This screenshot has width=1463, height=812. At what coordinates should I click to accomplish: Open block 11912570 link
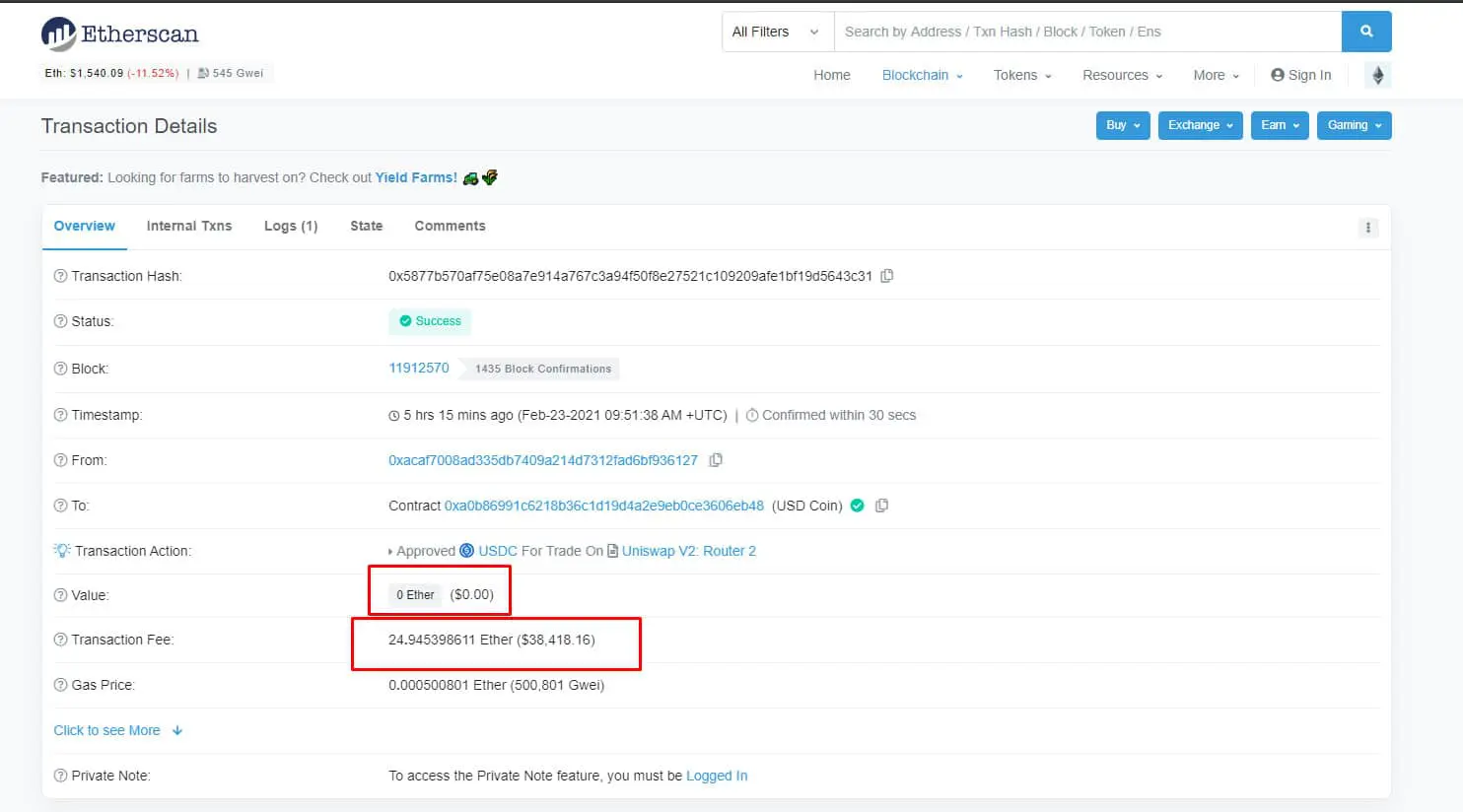[419, 368]
